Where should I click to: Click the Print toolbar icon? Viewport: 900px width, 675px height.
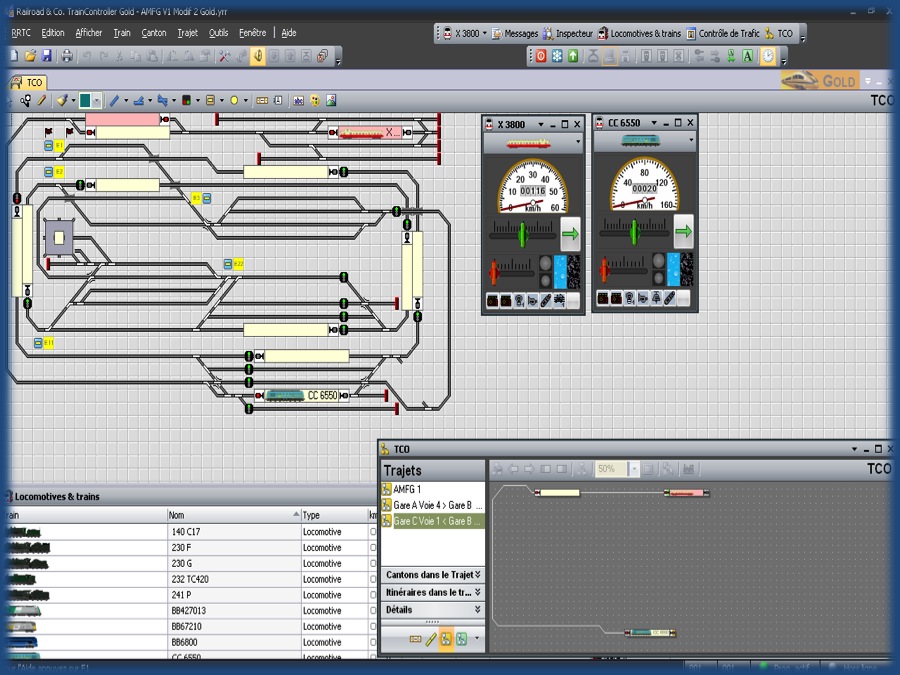coord(67,56)
